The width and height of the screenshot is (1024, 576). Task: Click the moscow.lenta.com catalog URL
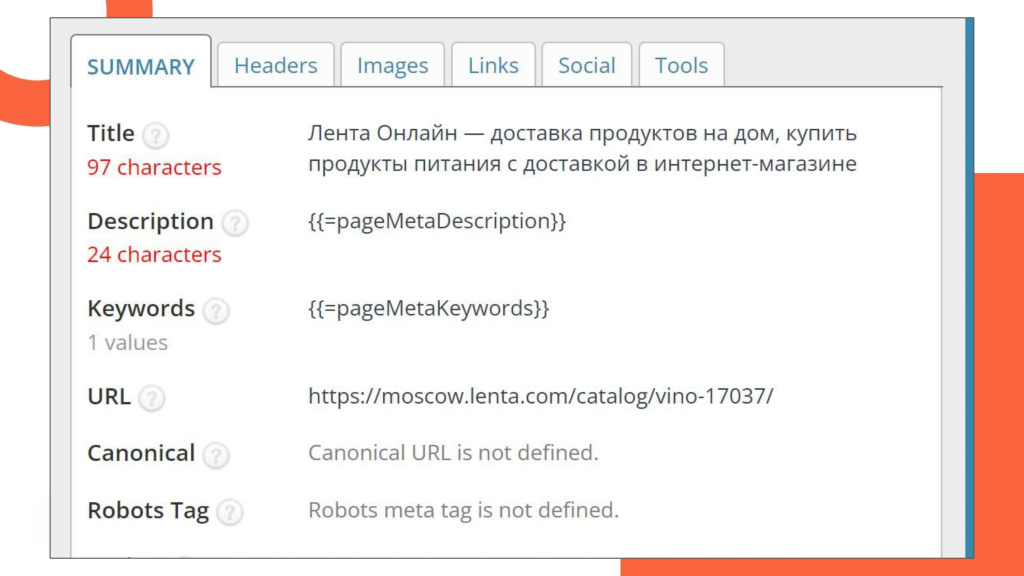pyautogui.click(x=541, y=396)
